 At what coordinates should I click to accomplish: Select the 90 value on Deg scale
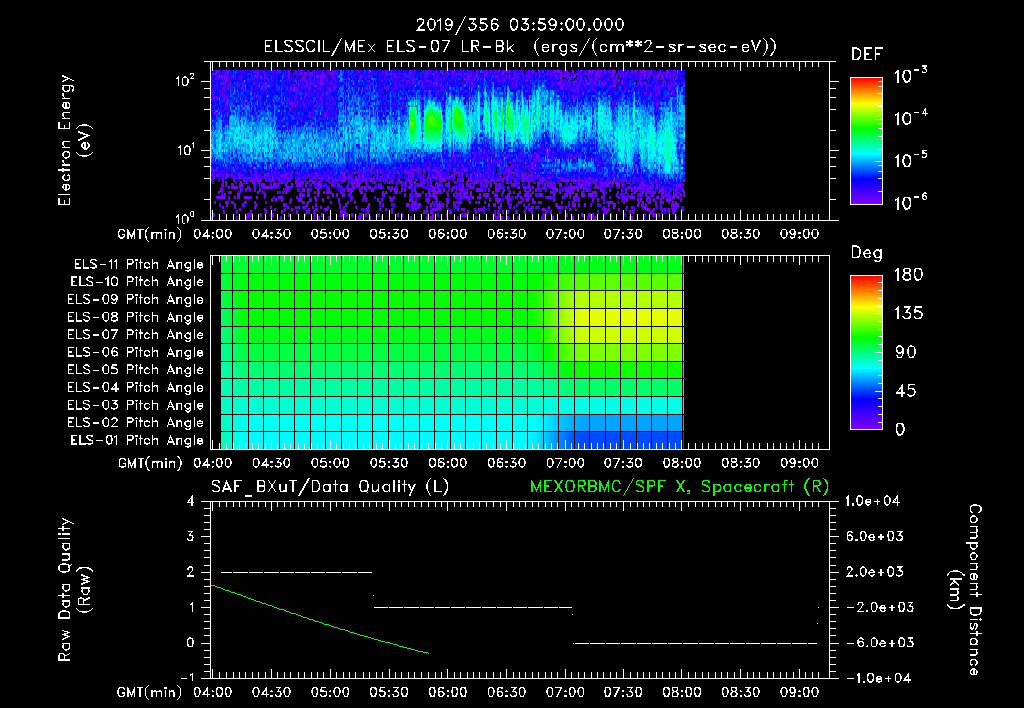905,353
